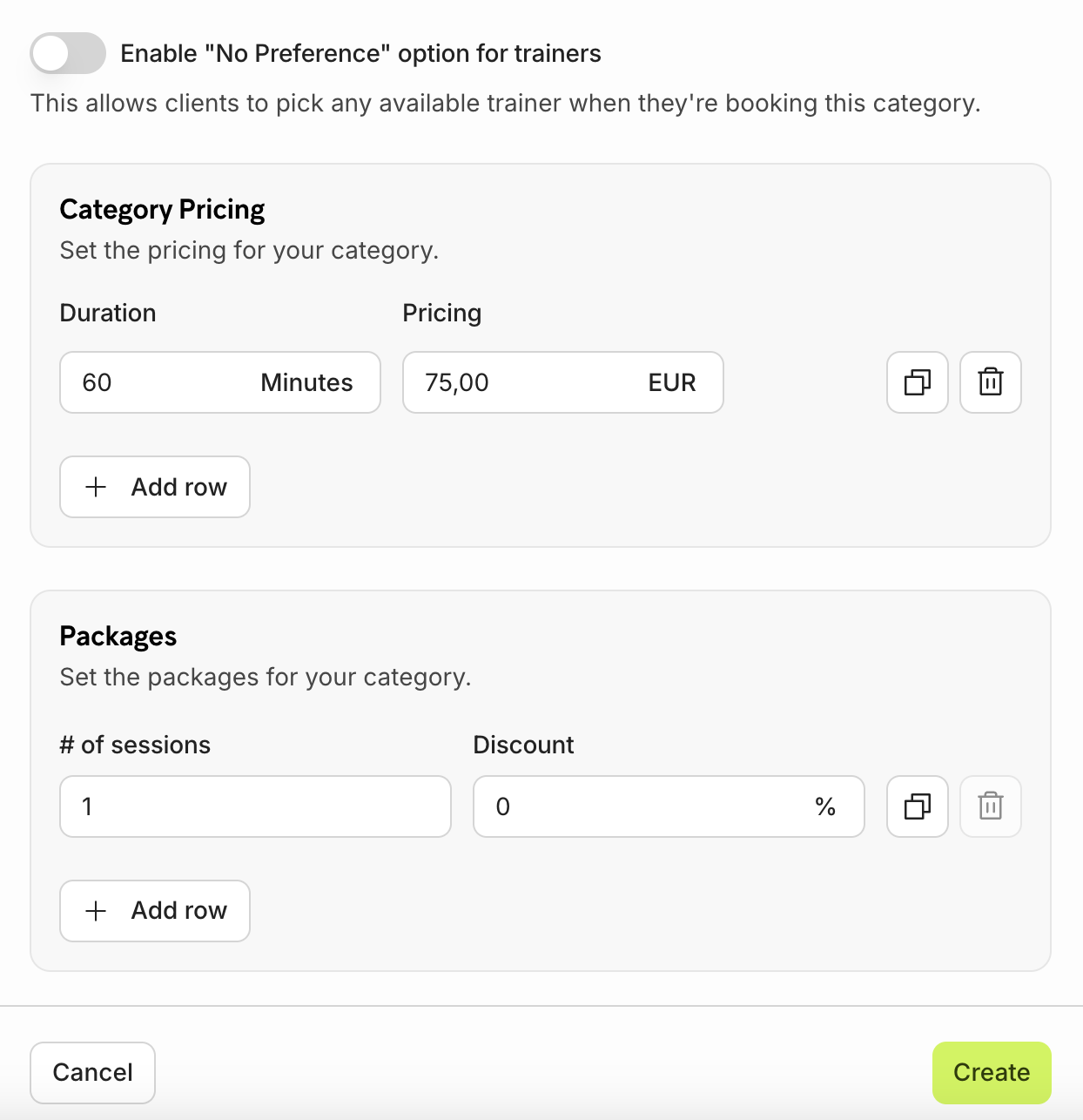Screen dimensions: 1083x1120
Task: Click the Enable "No Preference" option label text
Action: pos(360,54)
